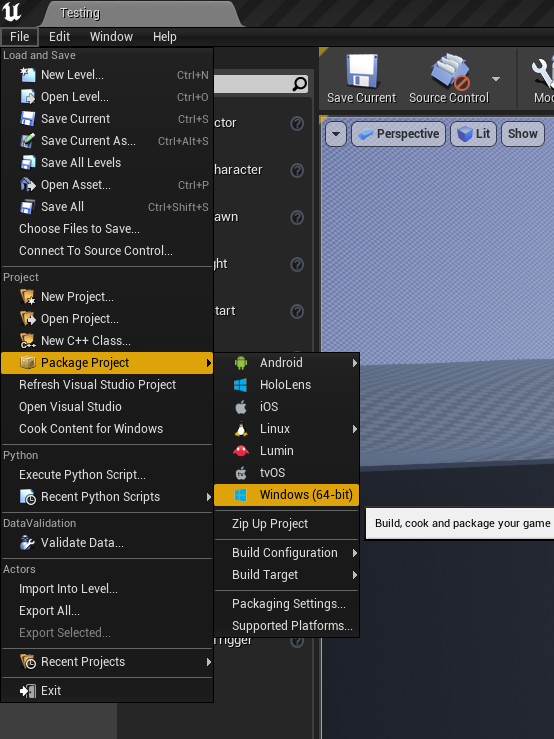Click the Package Project box icon
Screen dimensions: 554x739
[28, 362]
